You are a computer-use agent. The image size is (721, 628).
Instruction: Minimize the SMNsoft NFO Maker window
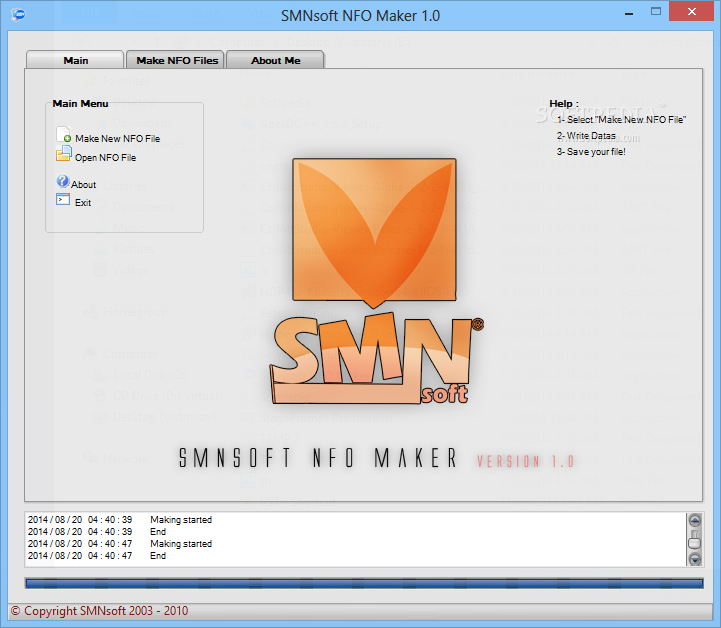coord(629,13)
